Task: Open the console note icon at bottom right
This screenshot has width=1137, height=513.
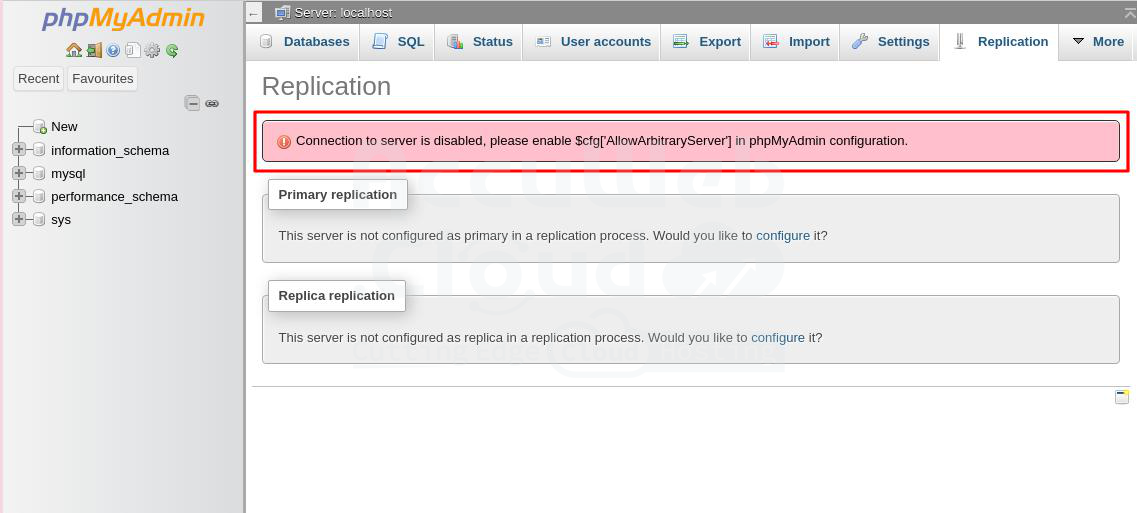Action: click(1122, 397)
